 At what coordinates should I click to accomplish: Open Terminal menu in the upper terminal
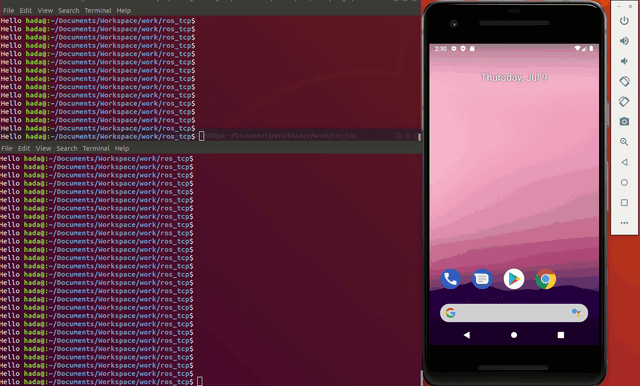click(x=98, y=11)
